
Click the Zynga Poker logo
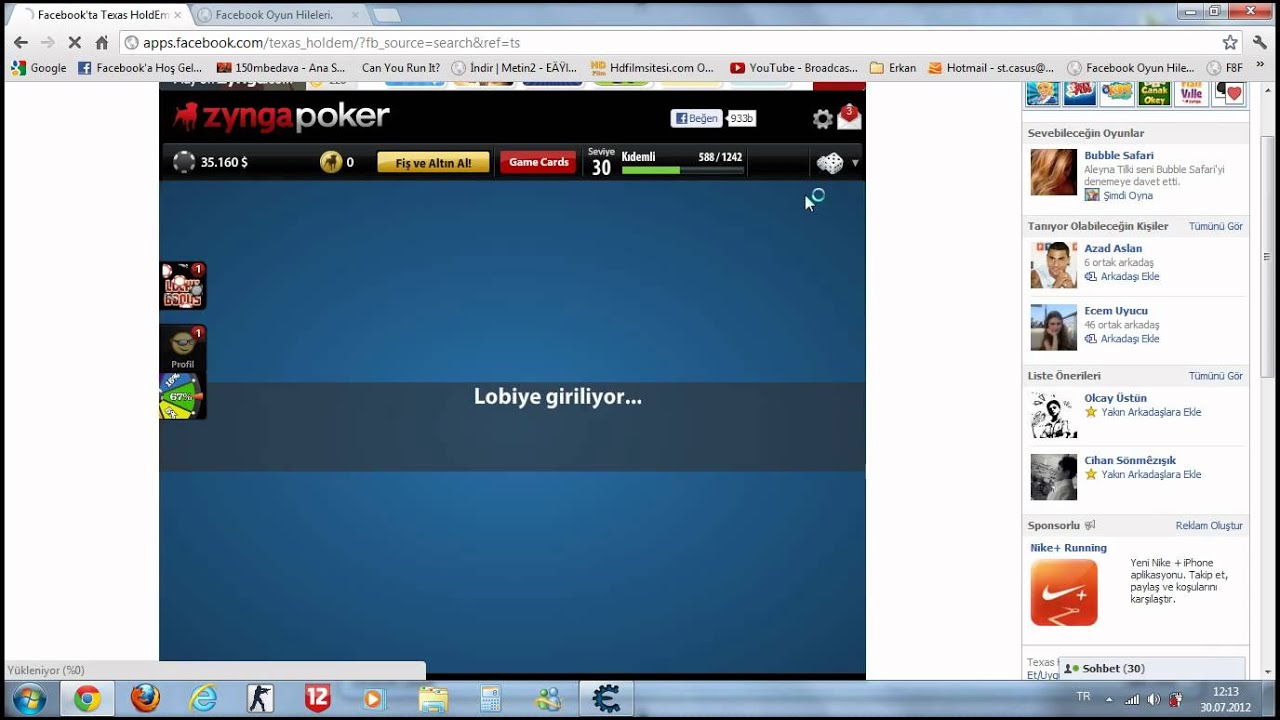(x=281, y=117)
